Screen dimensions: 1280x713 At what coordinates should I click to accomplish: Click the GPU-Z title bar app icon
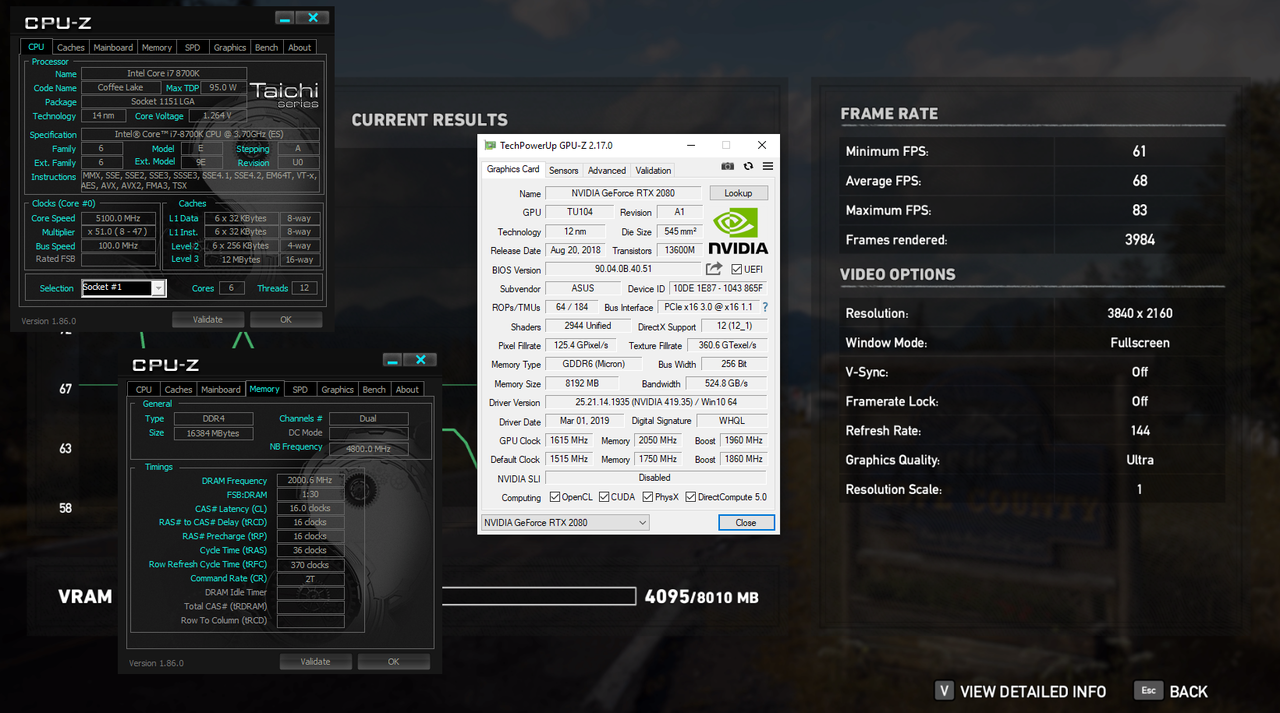490,145
